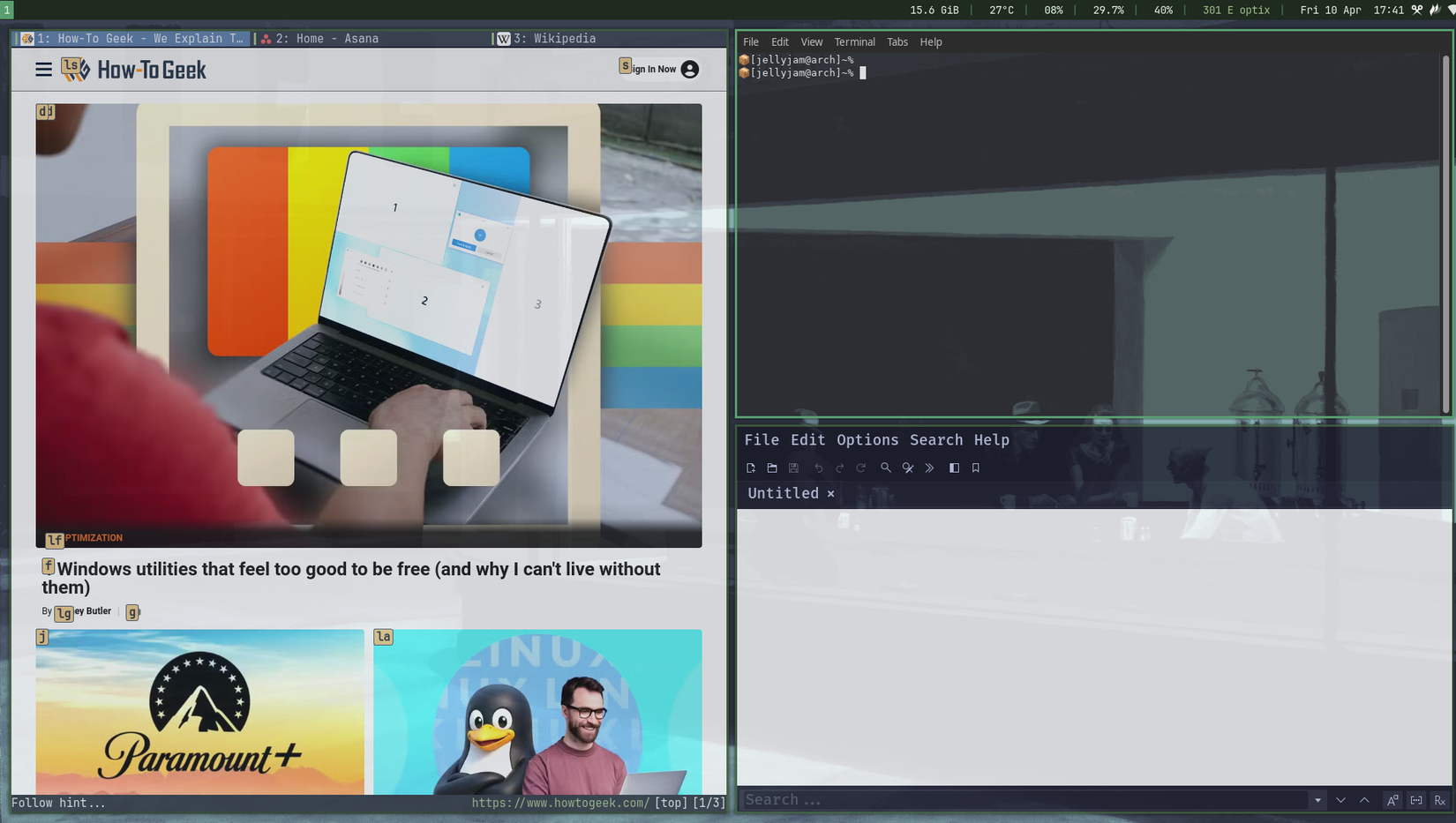Undo the last edit using the toolbar

[x=818, y=468]
